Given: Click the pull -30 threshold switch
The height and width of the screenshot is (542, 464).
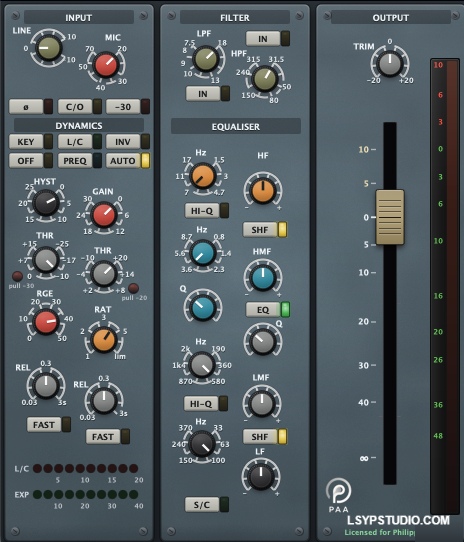Looking at the screenshot, I should tap(17, 276).
